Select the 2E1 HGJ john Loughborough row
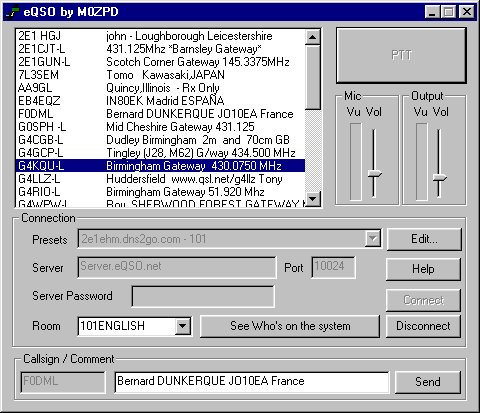480x413 pixels. [160, 36]
